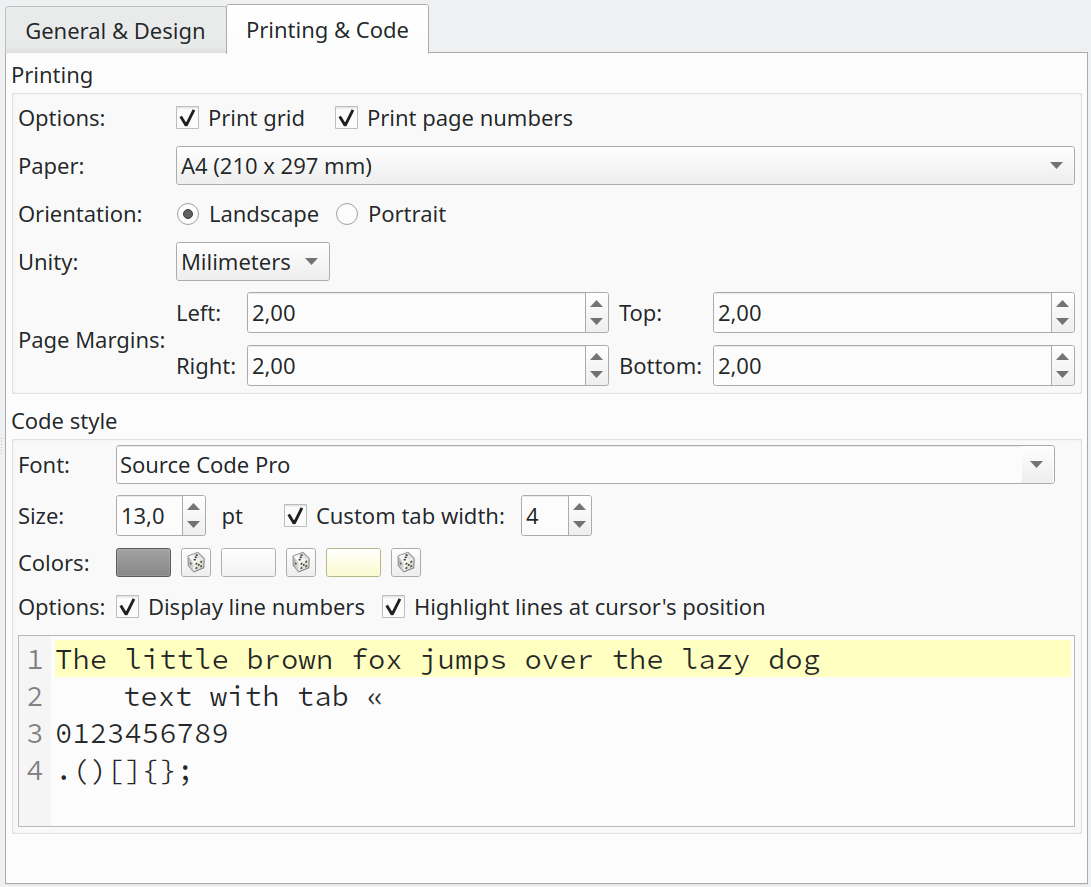Open the Paper size dropdown

coord(625,166)
